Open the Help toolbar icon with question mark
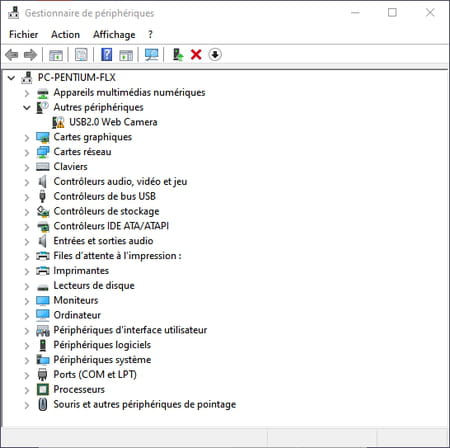 [106, 55]
